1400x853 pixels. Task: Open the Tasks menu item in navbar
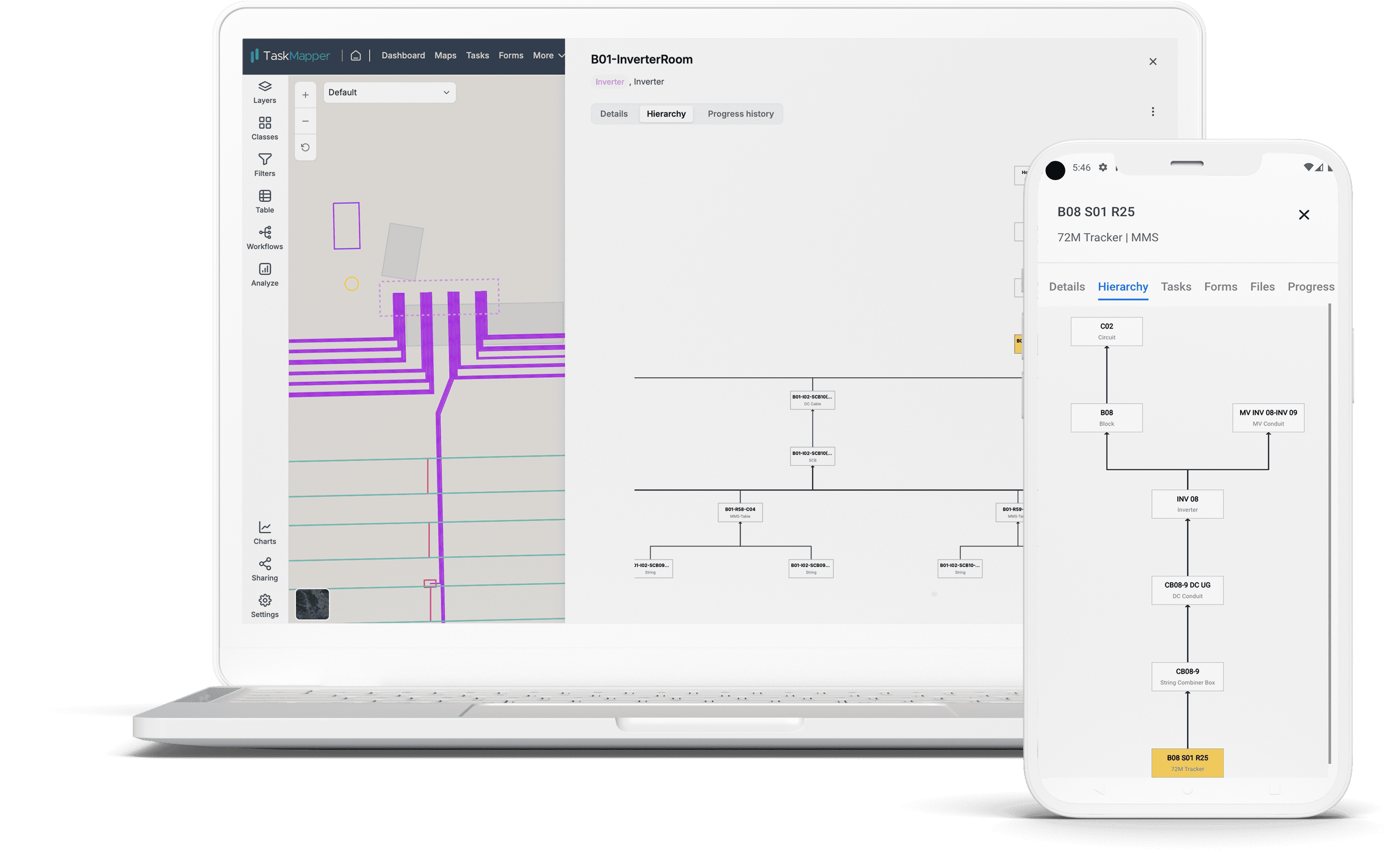pyautogui.click(x=477, y=55)
